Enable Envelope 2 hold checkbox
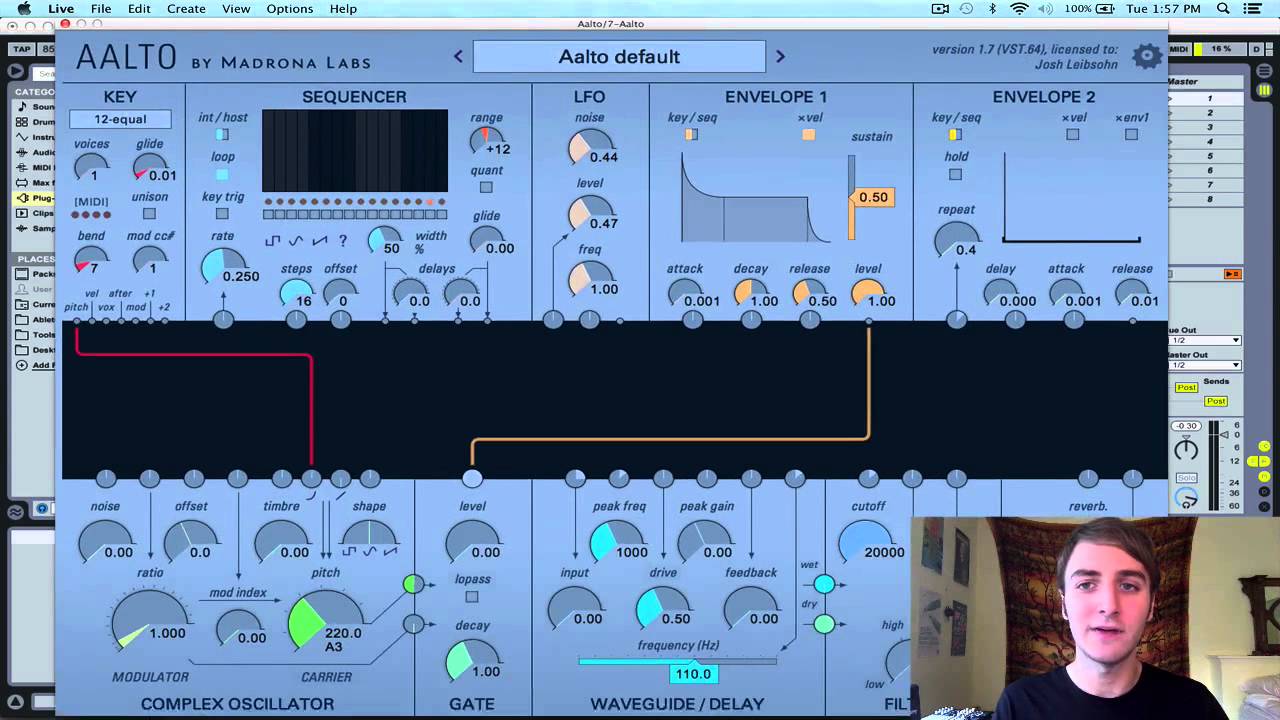This screenshot has width=1280, height=720. point(955,174)
